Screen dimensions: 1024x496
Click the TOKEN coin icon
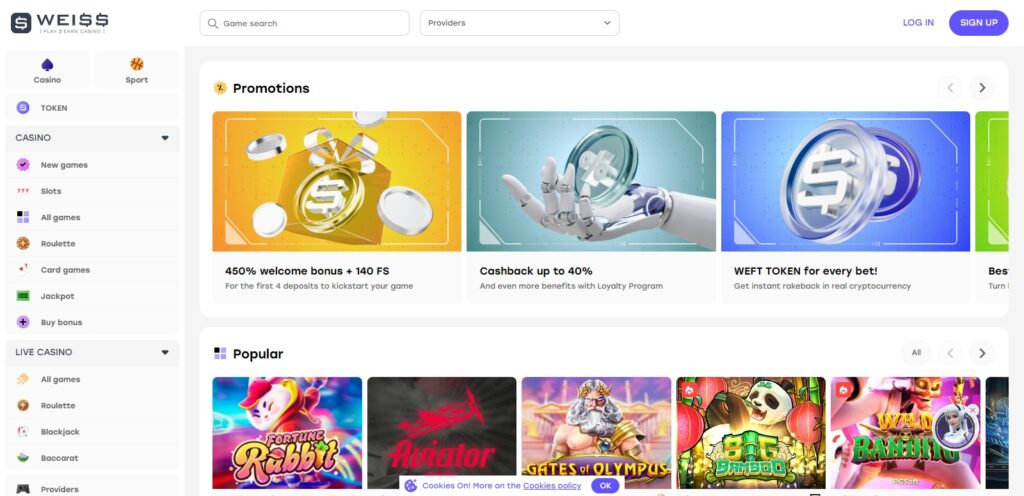pyautogui.click(x=23, y=108)
